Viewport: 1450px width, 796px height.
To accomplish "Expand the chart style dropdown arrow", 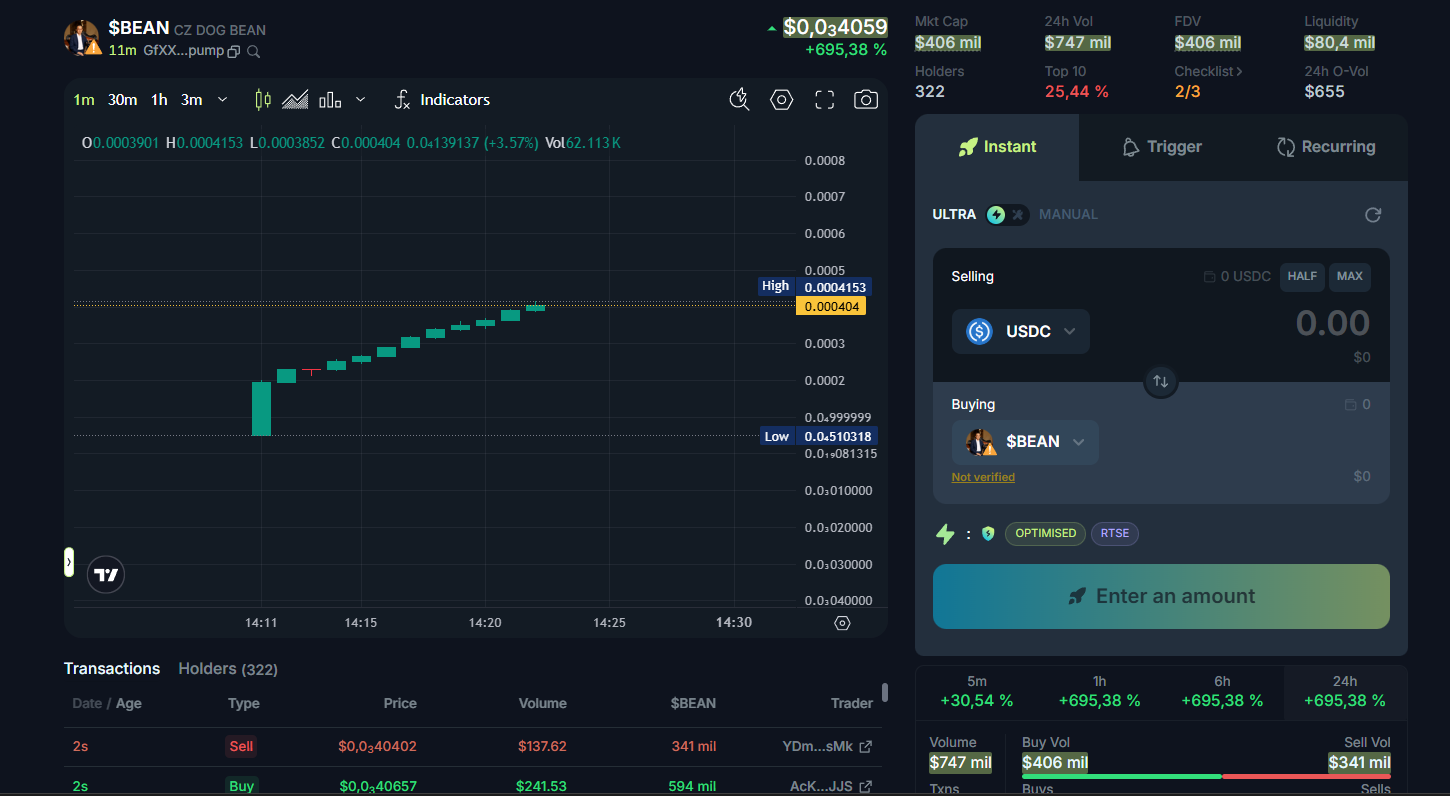I will point(360,100).
